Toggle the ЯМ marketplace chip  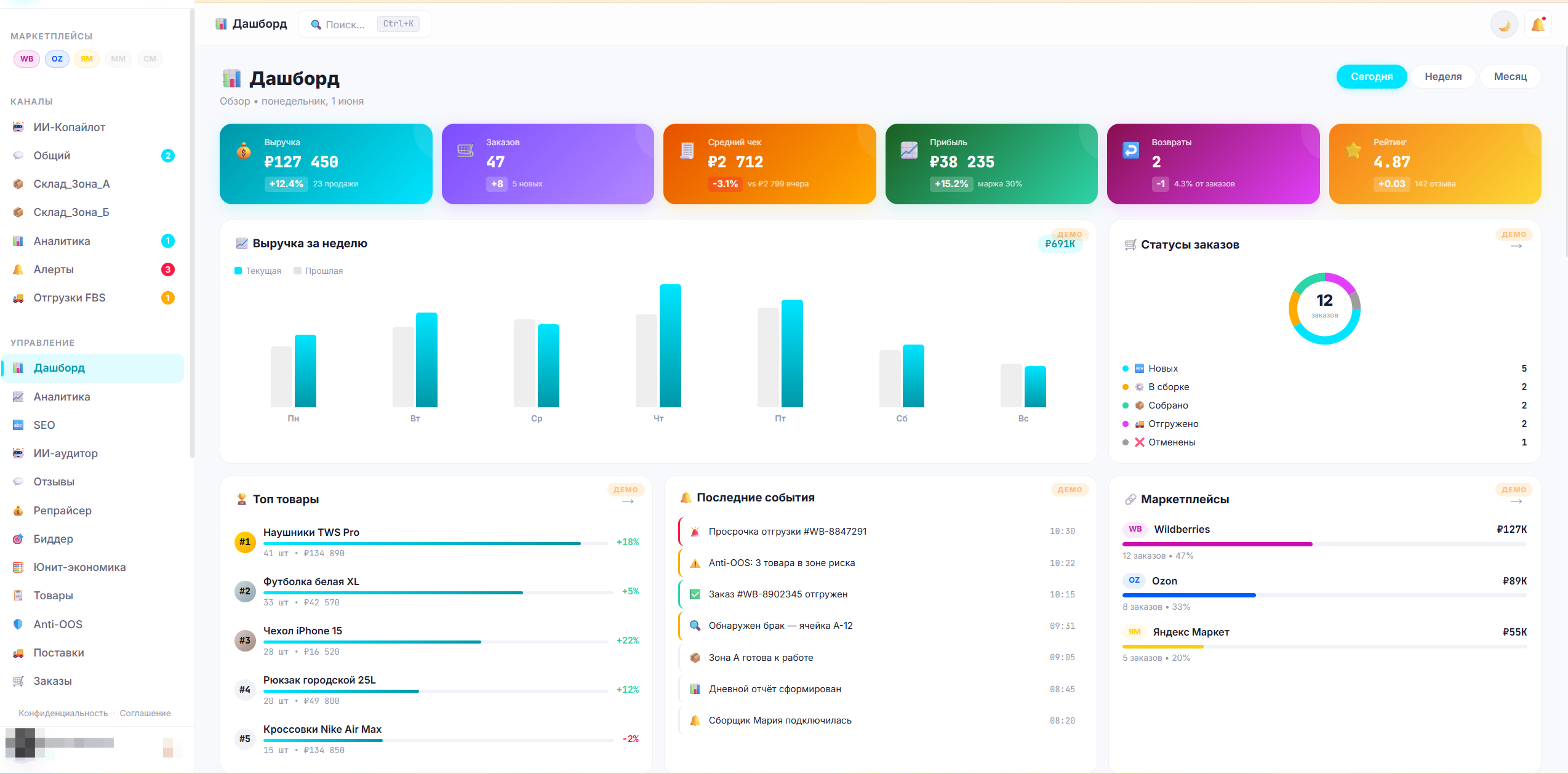click(87, 59)
